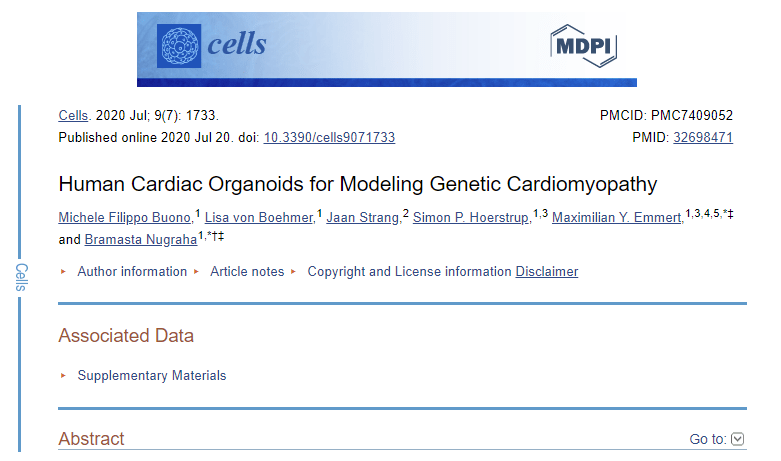Expand Supplementary Materials
781x461 pixels.
pos(152,375)
